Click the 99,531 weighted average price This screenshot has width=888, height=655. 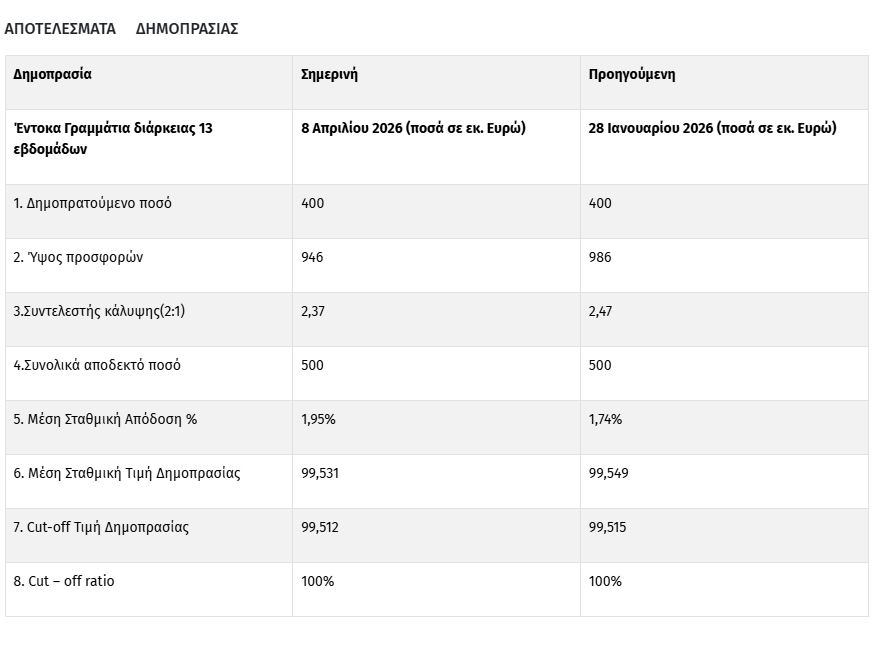[320, 474]
